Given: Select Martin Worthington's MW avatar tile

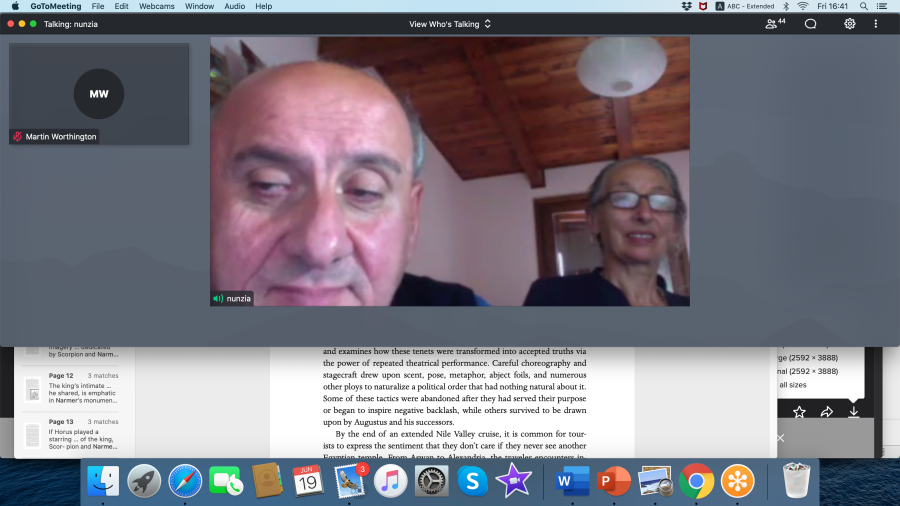Looking at the screenshot, I should tap(99, 94).
